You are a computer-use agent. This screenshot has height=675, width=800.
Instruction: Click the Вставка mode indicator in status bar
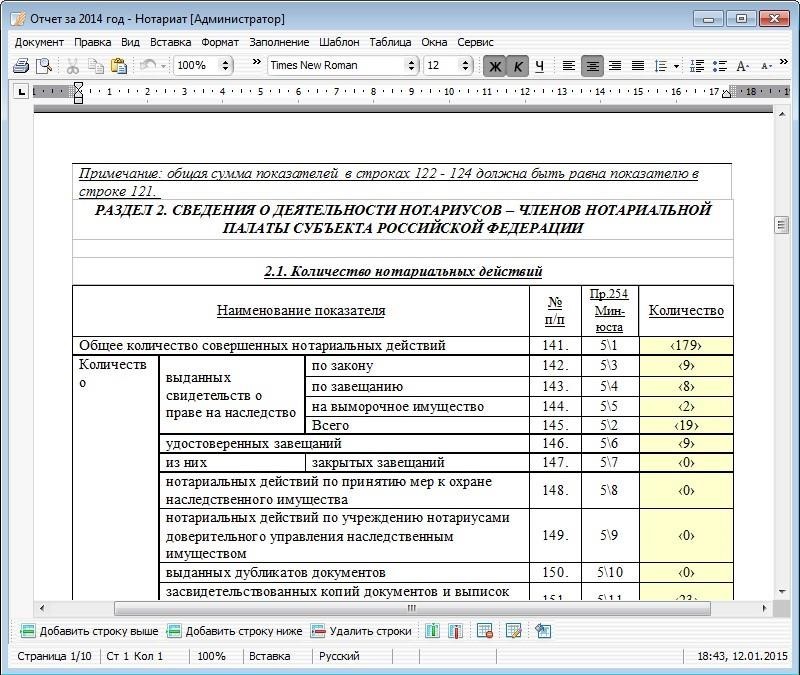[269, 656]
